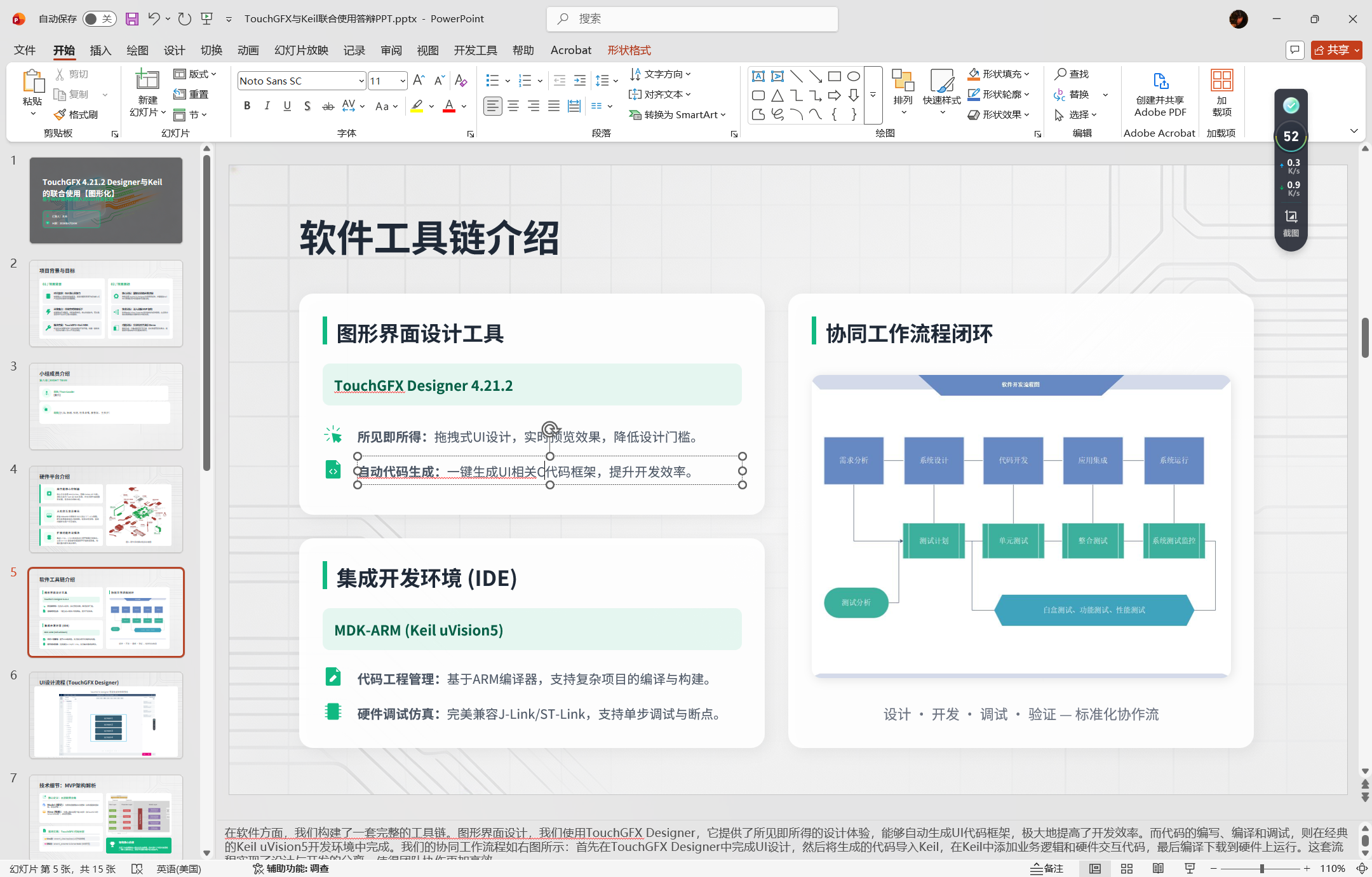Open the Noto Sans SC font dropdown
1372x877 pixels.
point(361,81)
